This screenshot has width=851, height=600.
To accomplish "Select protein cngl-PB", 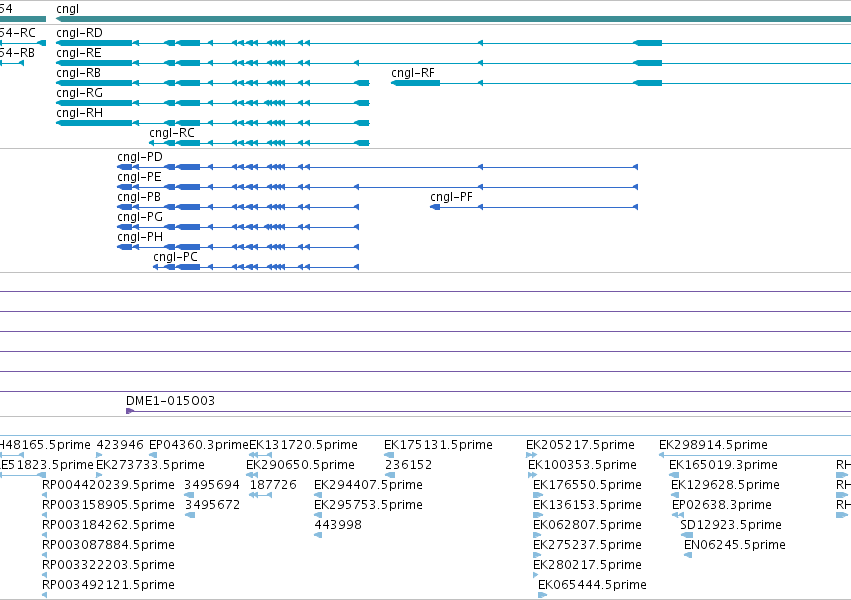I will point(238,207).
